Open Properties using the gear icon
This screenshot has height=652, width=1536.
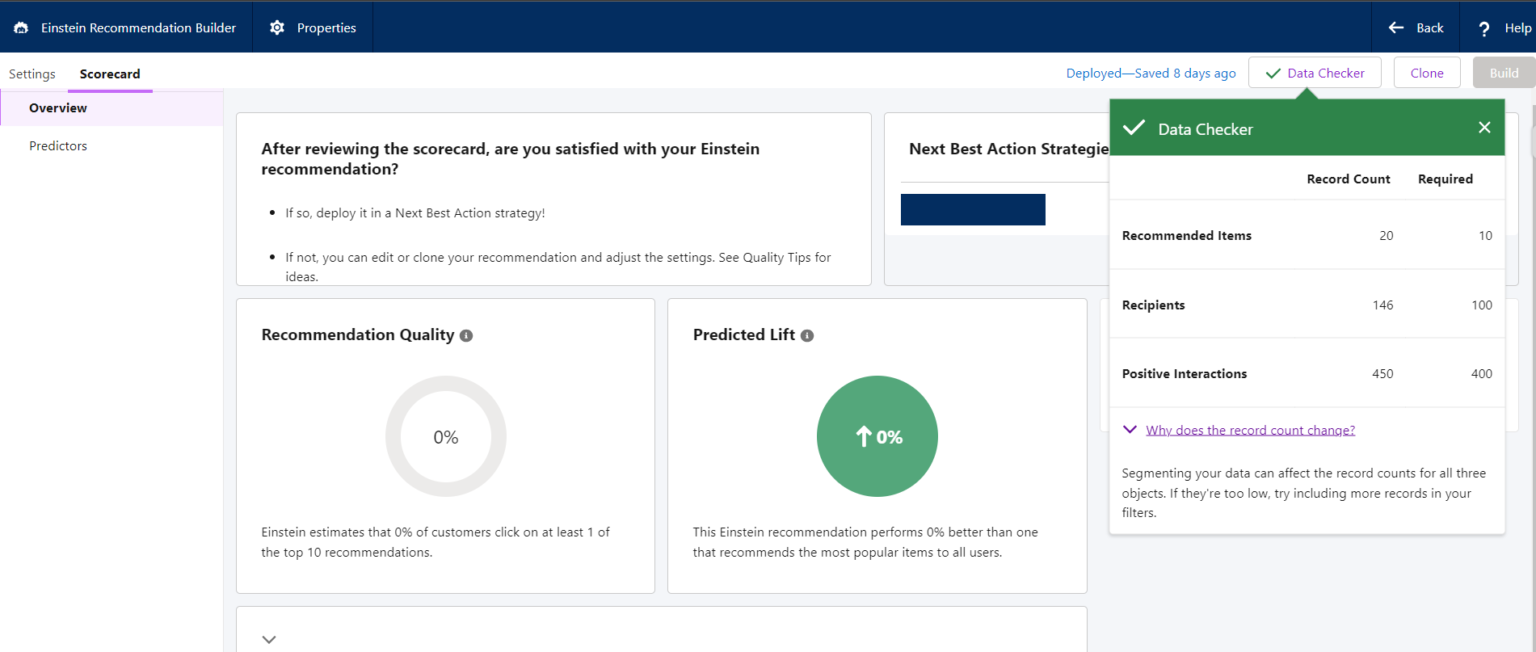[277, 27]
